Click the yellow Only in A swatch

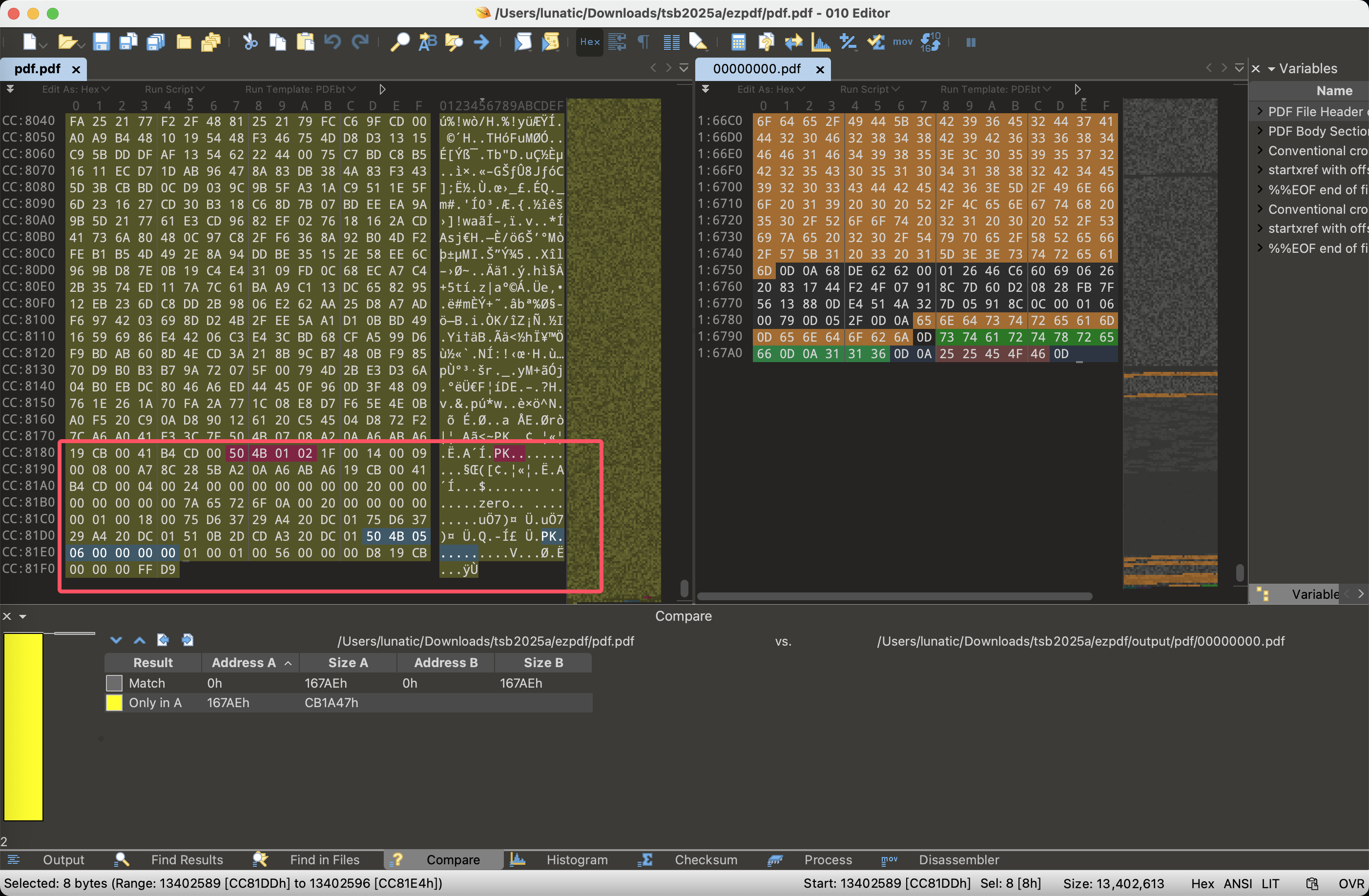tap(114, 703)
